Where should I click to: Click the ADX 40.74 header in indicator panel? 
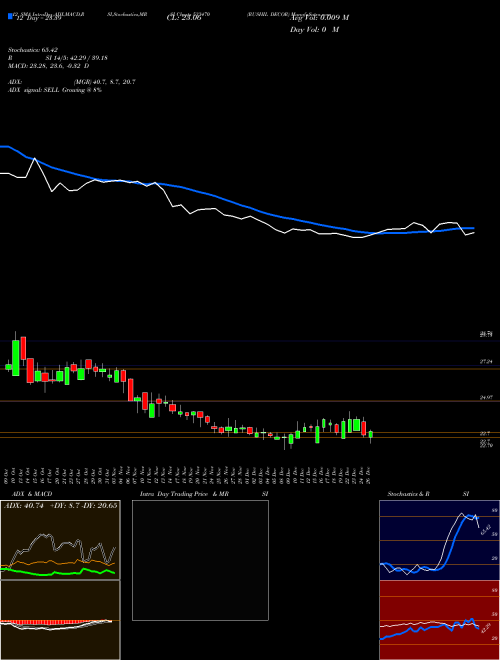[x=60, y=505]
